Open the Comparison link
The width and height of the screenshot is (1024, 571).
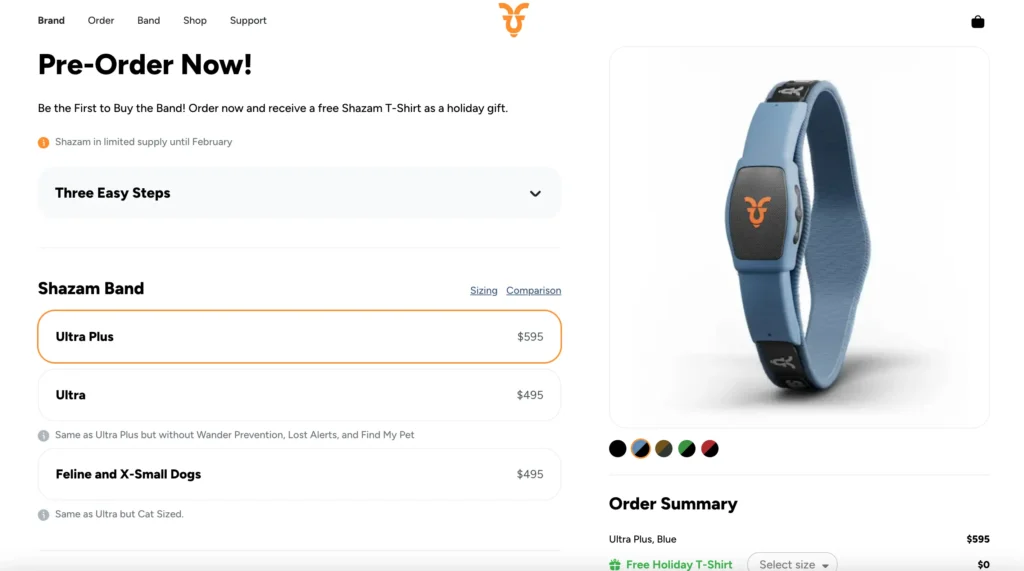533,291
